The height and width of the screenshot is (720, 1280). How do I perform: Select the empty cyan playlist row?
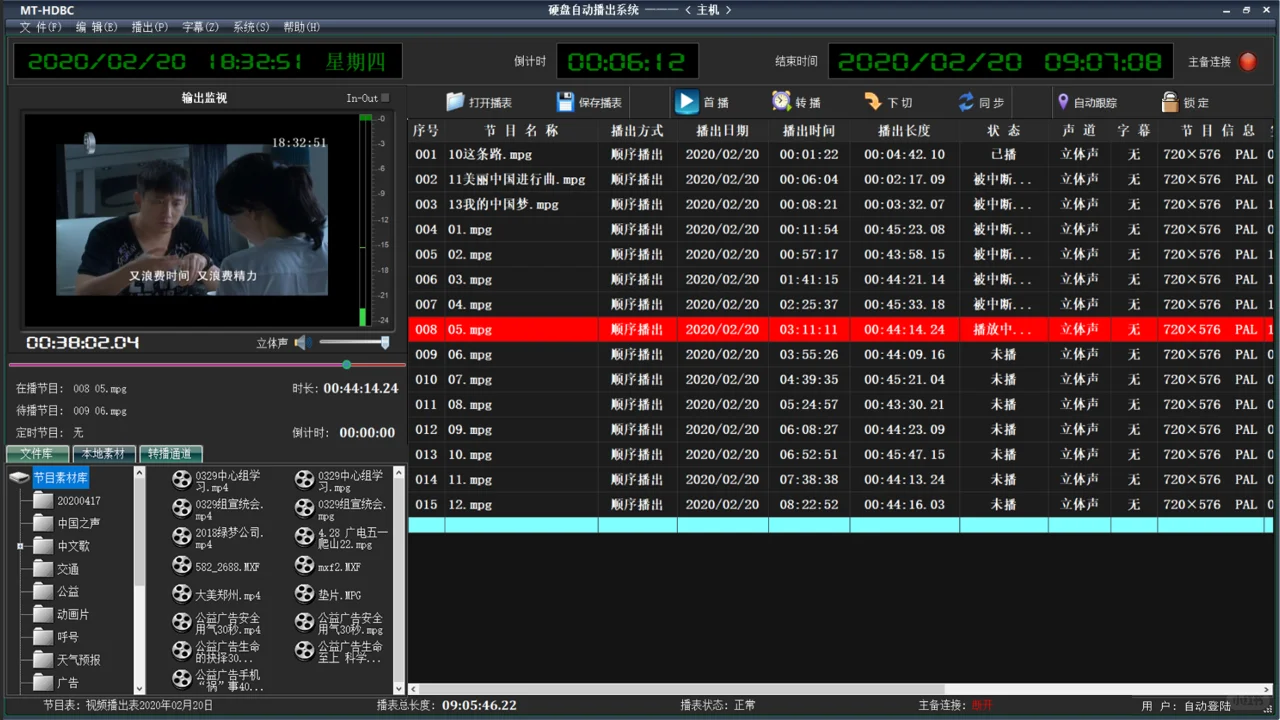pyautogui.click(x=841, y=525)
